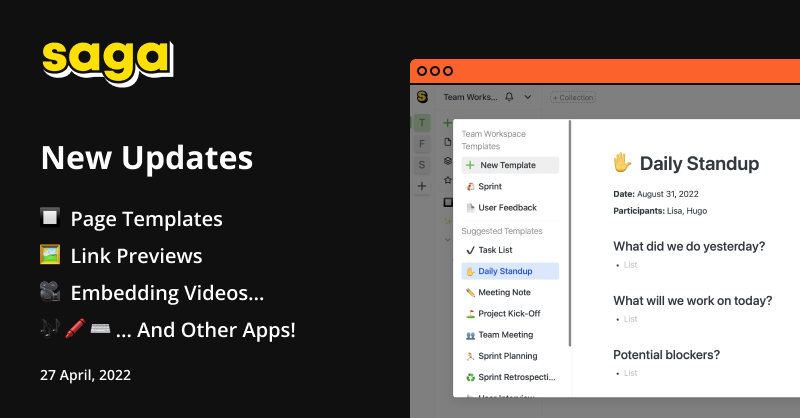The width and height of the screenshot is (800, 418).
Task: Select the T workspace in the left rail
Action: coord(422,122)
